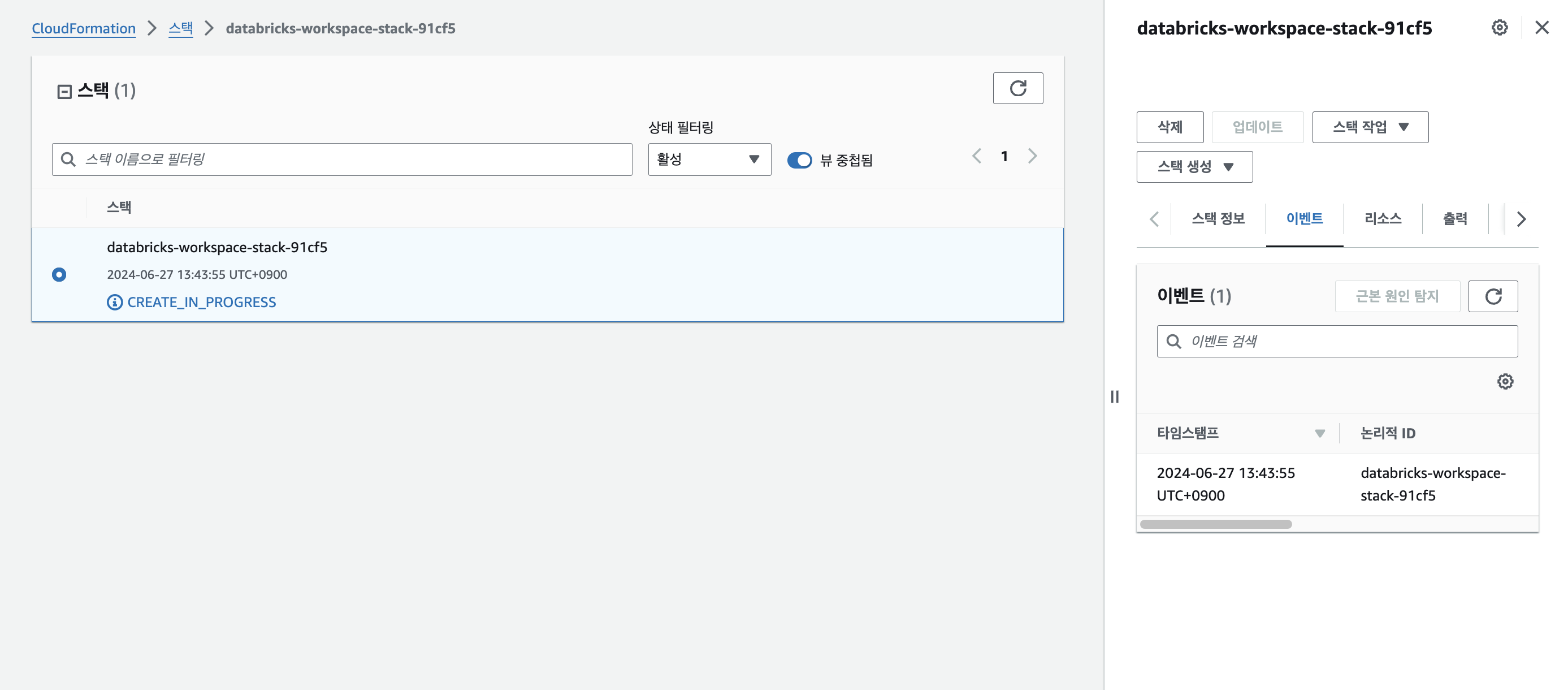
Task: Click stack creation time 2024-06-27 13:43:55 UTC+0900
Action: (197, 275)
